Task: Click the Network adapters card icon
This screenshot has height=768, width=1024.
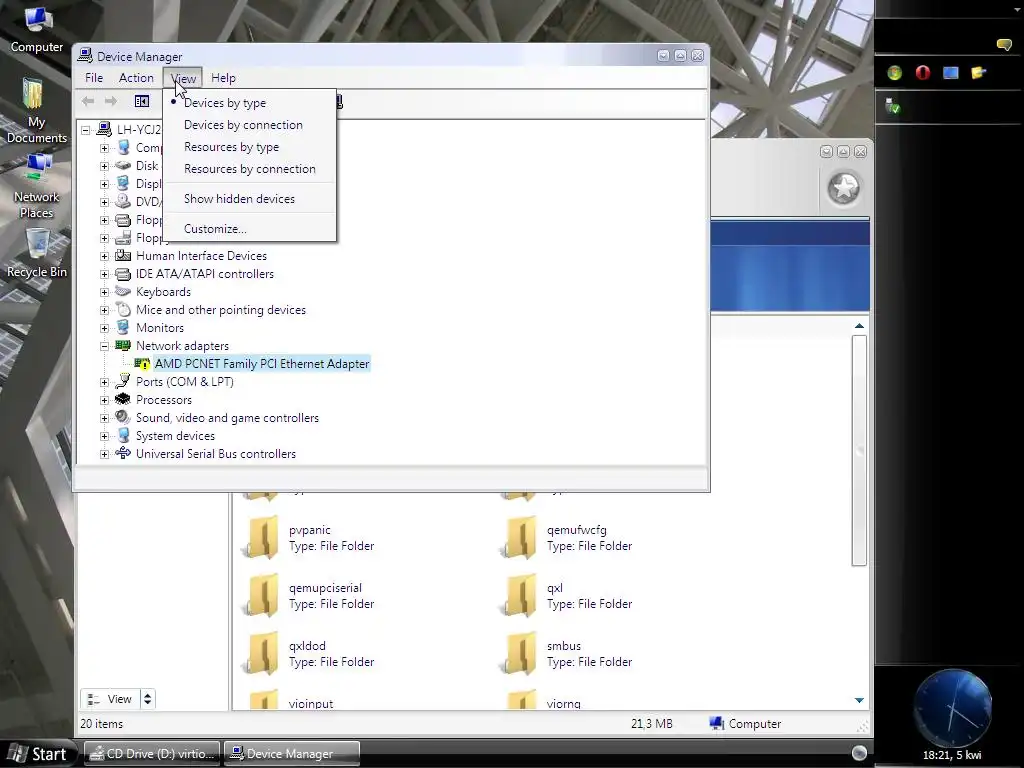Action: (x=123, y=345)
